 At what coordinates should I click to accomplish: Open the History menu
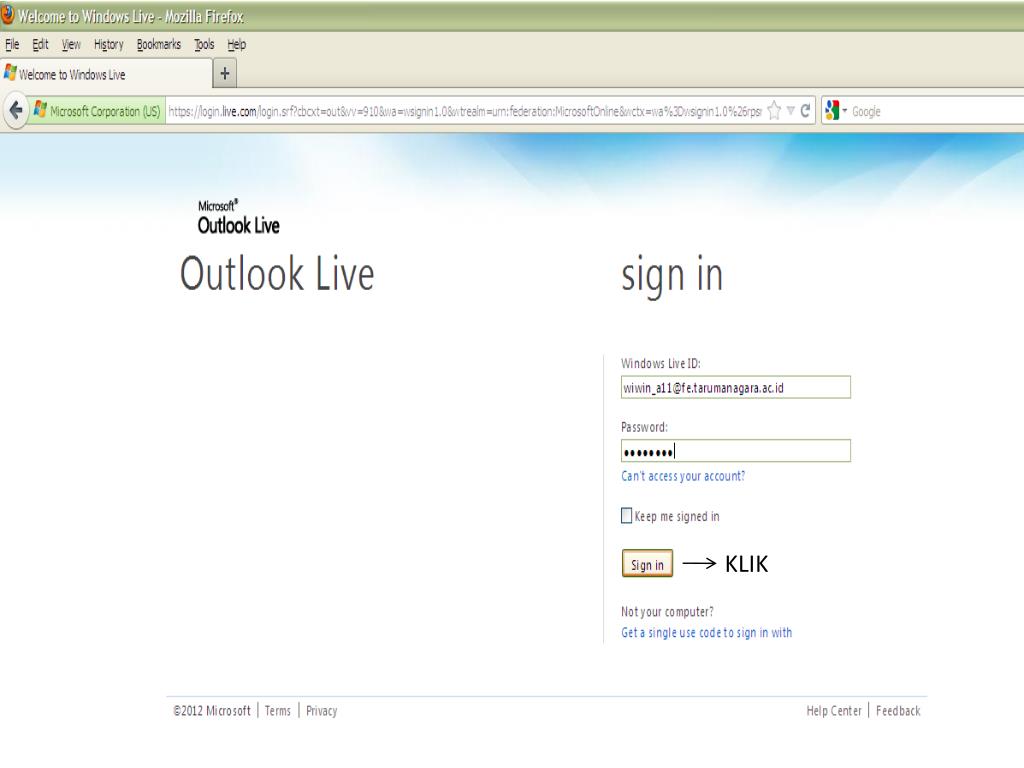[x=108, y=44]
